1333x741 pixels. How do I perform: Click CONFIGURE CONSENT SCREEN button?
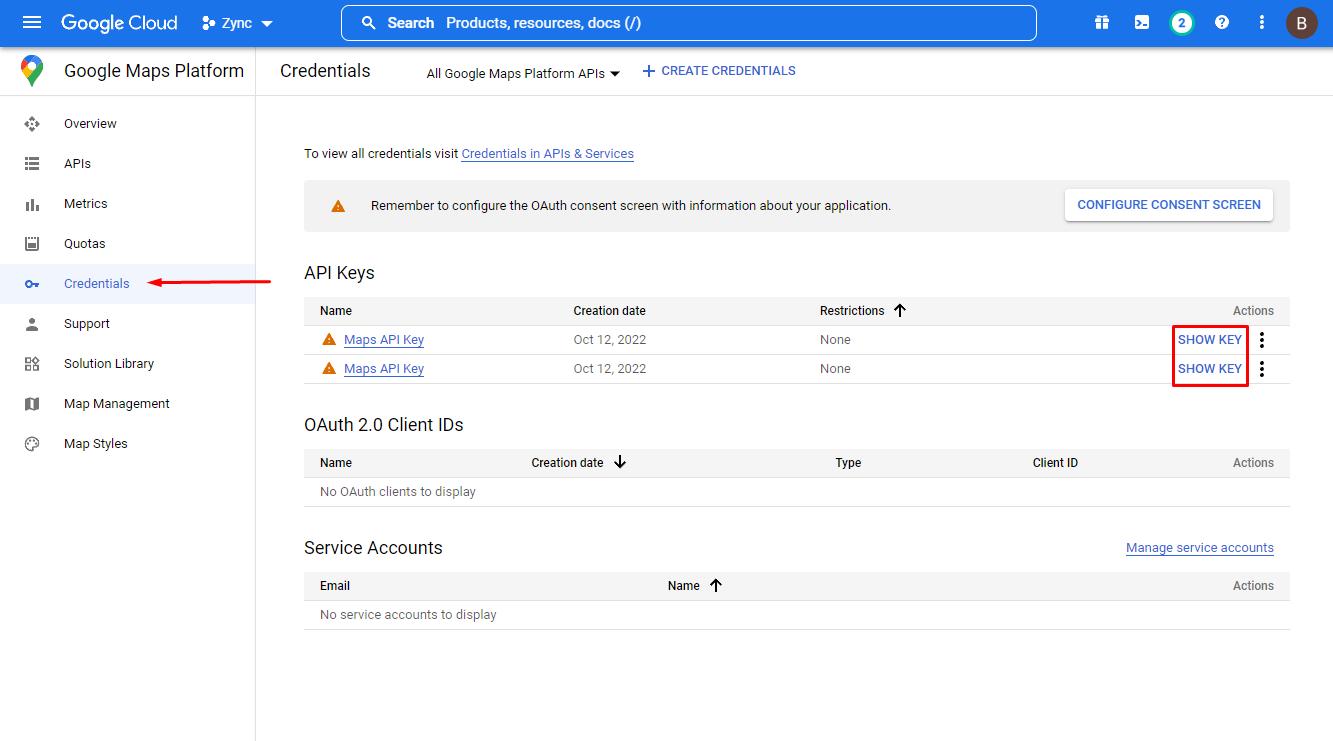(1169, 205)
